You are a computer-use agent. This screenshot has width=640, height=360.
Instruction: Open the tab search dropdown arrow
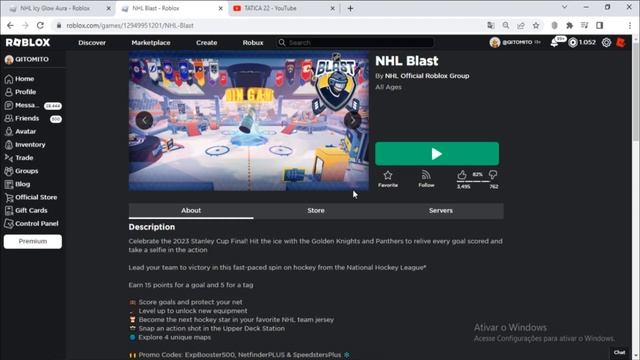pos(564,7)
